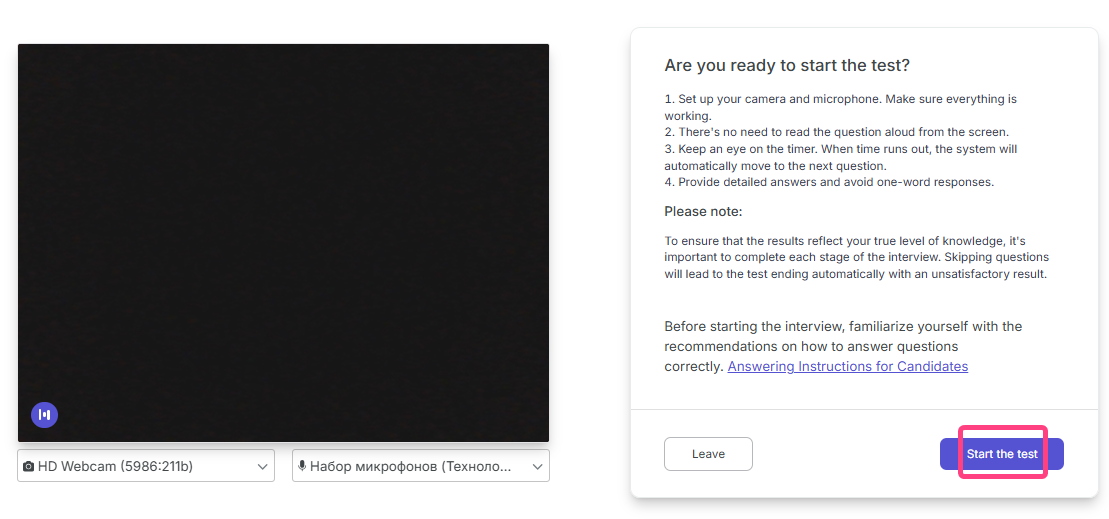The height and width of the screenshot is (519, 1109).
Task: Click the note paragraph about skipping questions
Action: point(855,258)
